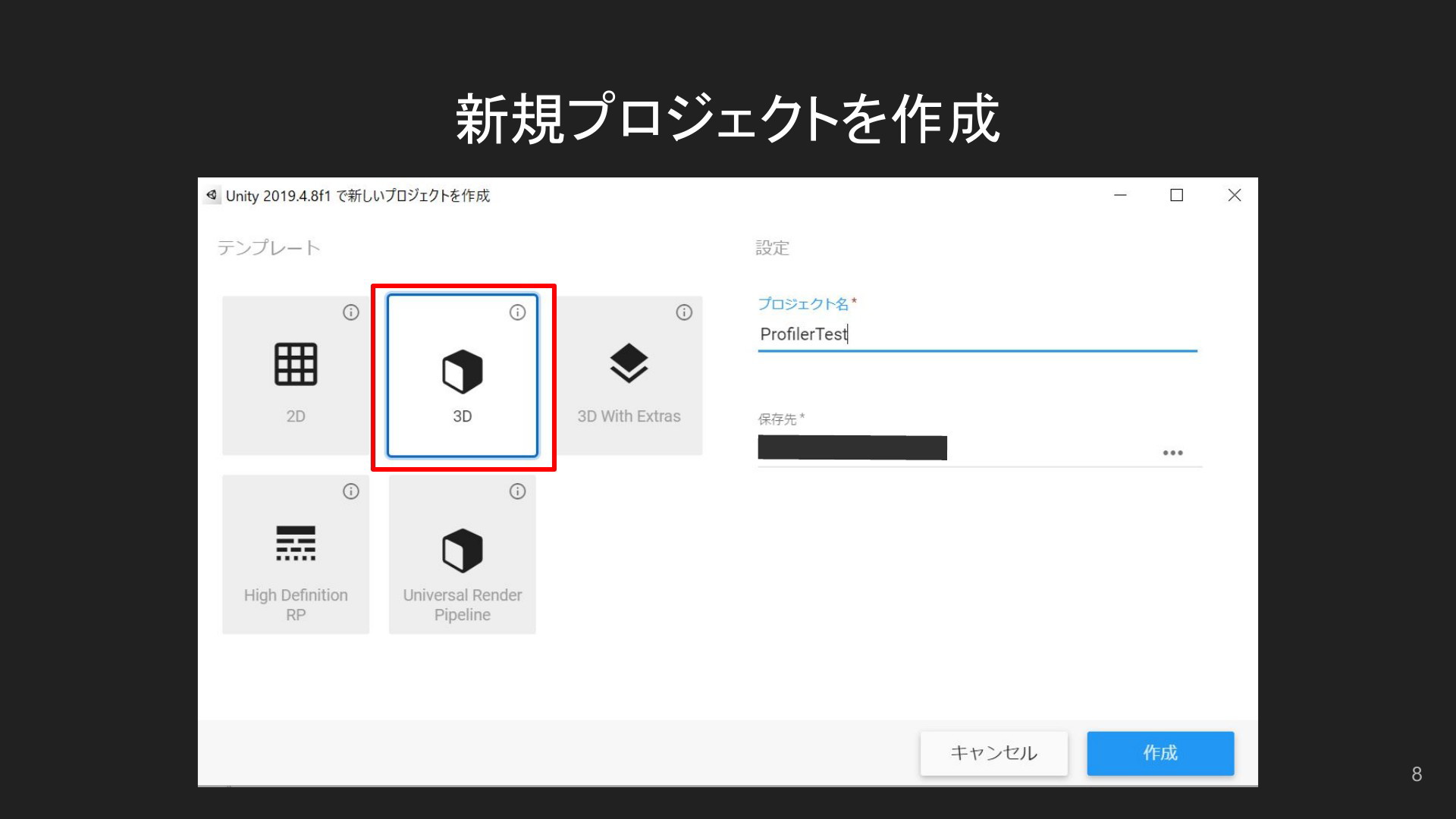Open the browse ellipsis for save location
Image resolution: width=1456 pixels, height=819 pixels.
point(1172,453)
